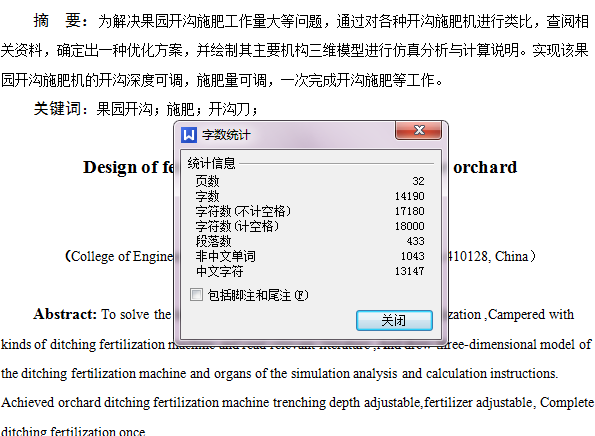Click the word orchard in the English title
This screenshot has width=595, height=436.
click(485, 167)
